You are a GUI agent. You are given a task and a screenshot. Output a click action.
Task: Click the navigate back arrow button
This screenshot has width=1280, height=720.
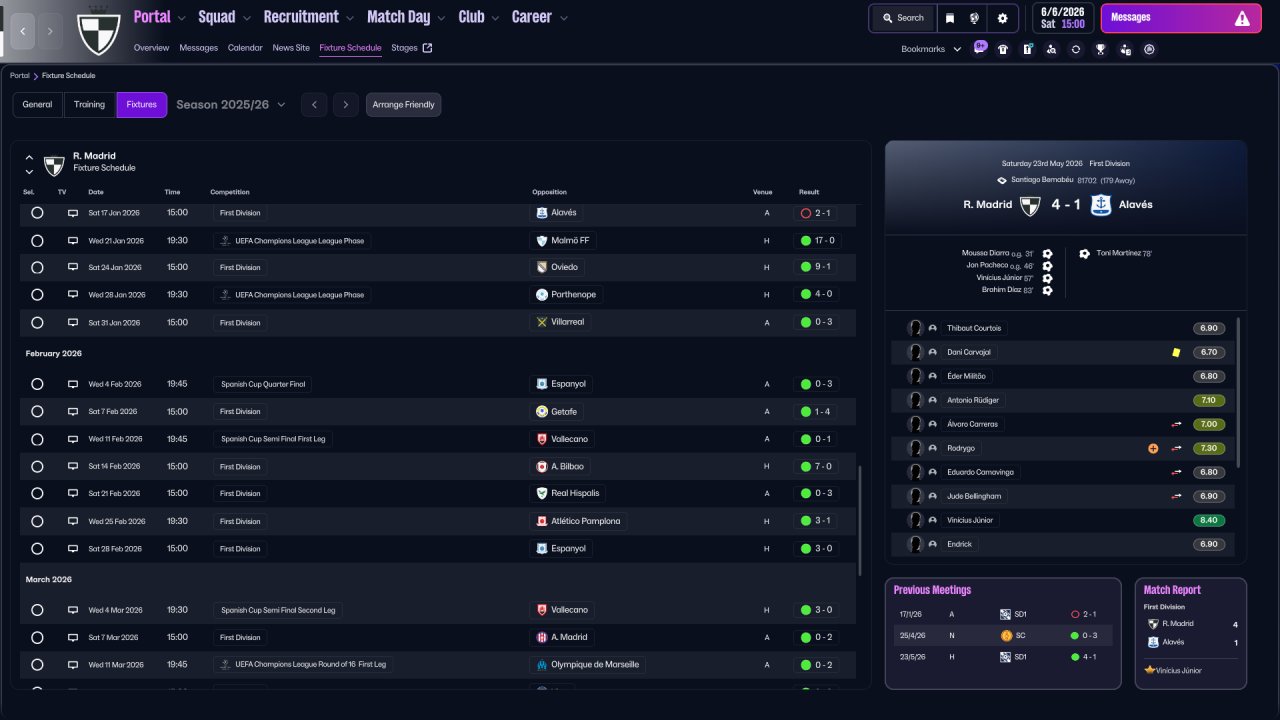[23, 32]
